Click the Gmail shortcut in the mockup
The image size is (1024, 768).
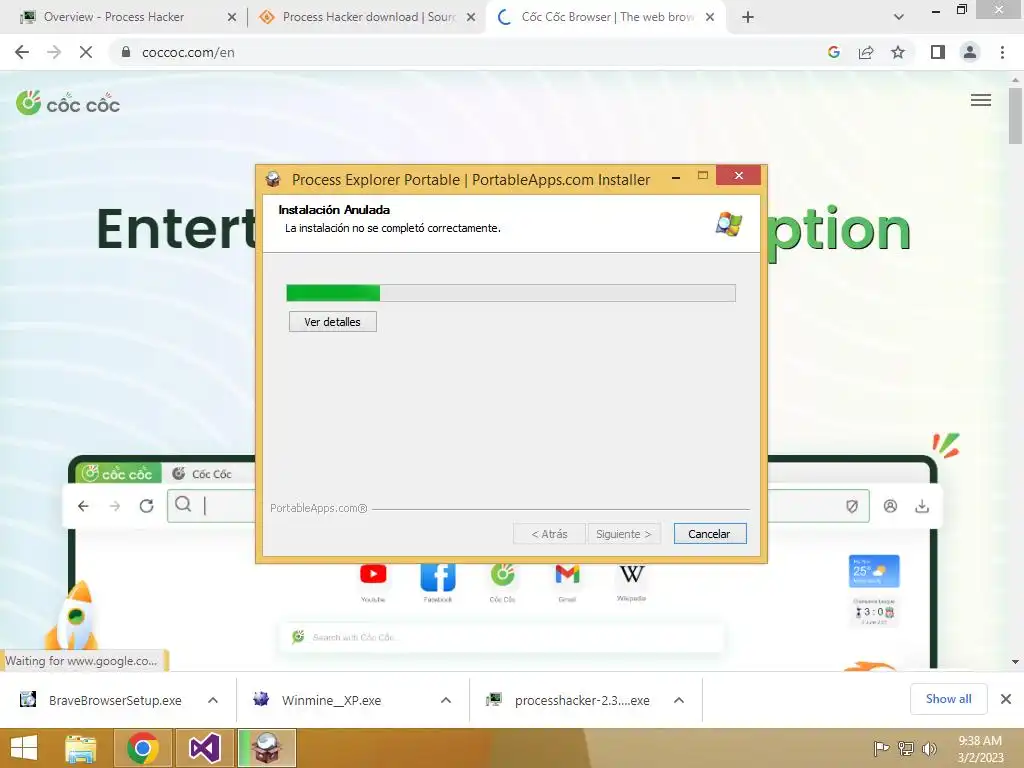tap(567, 573)
